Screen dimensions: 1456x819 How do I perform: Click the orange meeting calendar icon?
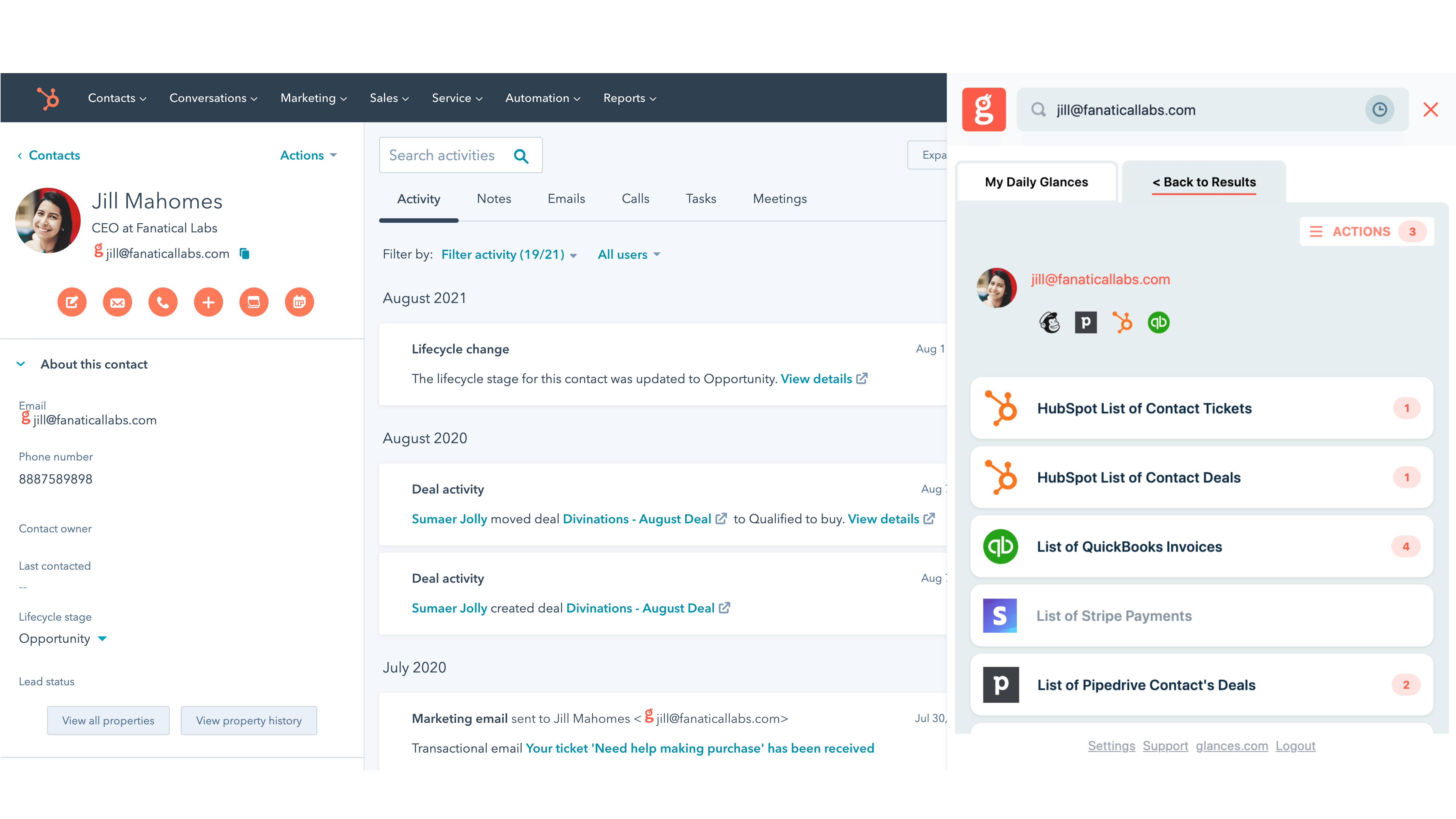299,302
